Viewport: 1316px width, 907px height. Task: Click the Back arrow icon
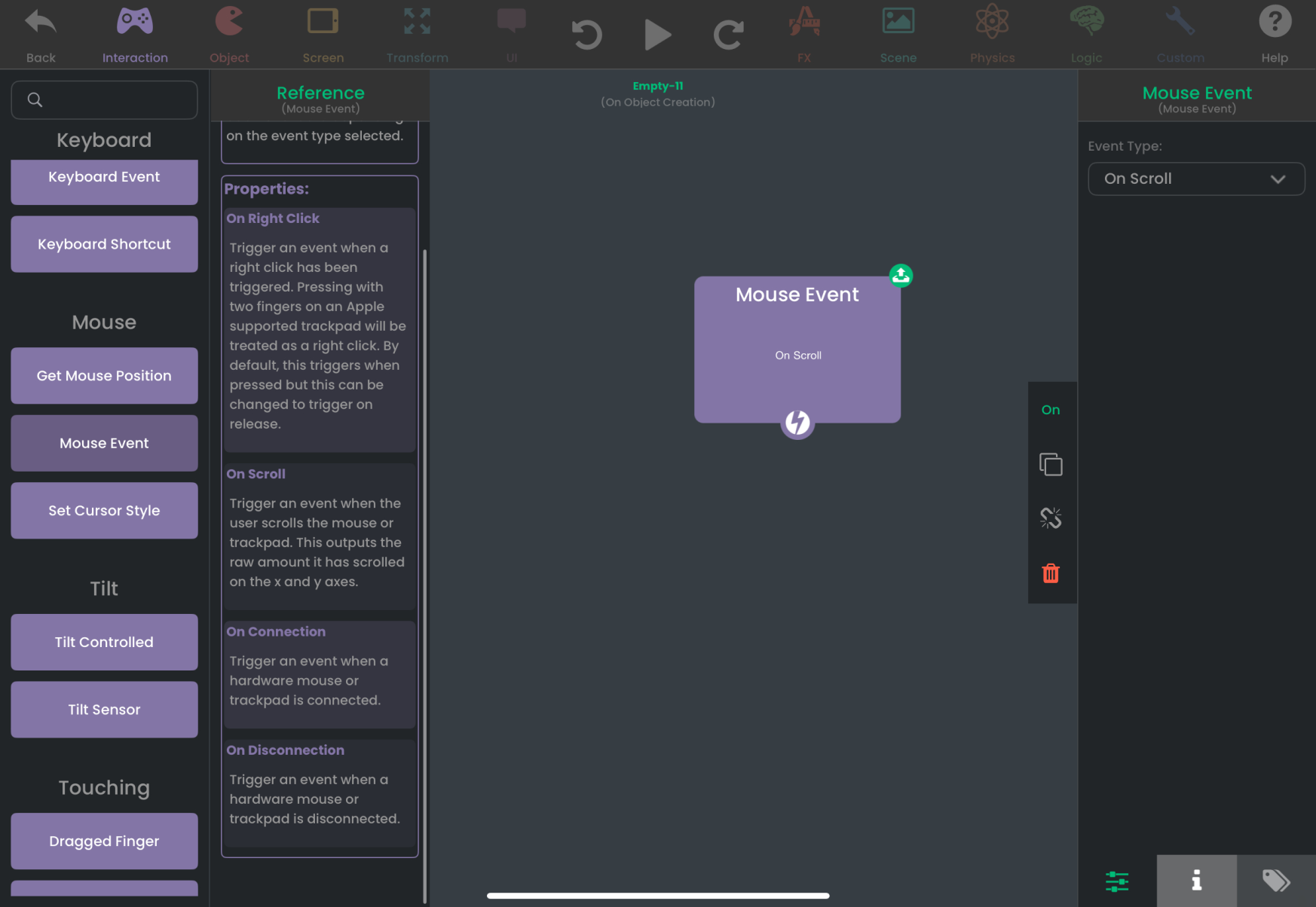click(x=41, y=23)
